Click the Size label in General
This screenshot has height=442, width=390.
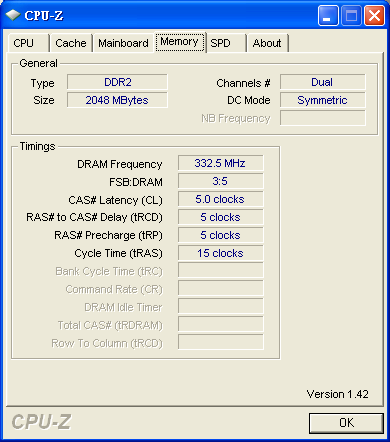click(44, 100)
